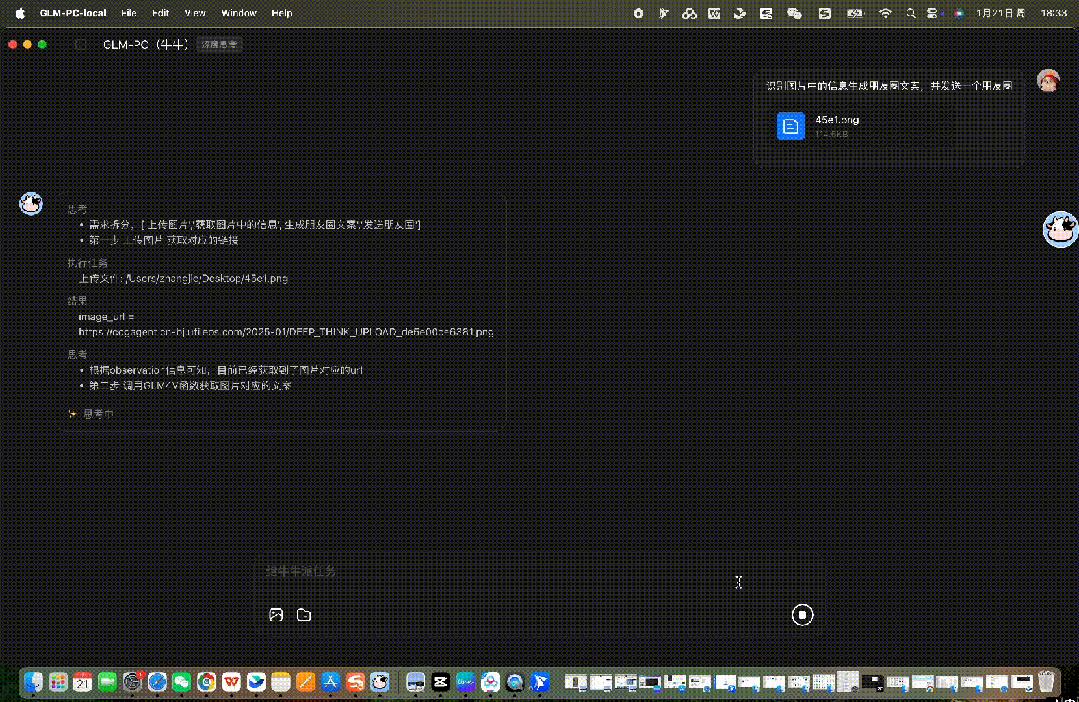Click the 45e1.png file attachment icon
This screenshot has width=1079, height=702.
click(x=790, y=126)
